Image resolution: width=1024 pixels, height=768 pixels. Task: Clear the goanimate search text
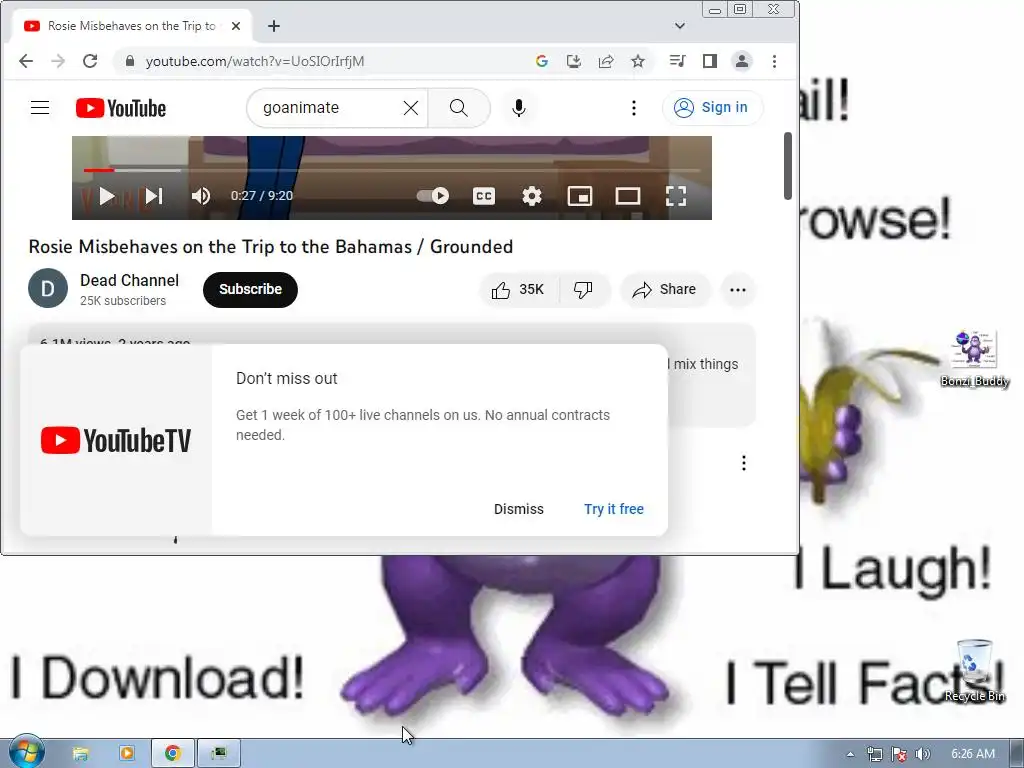411,108
